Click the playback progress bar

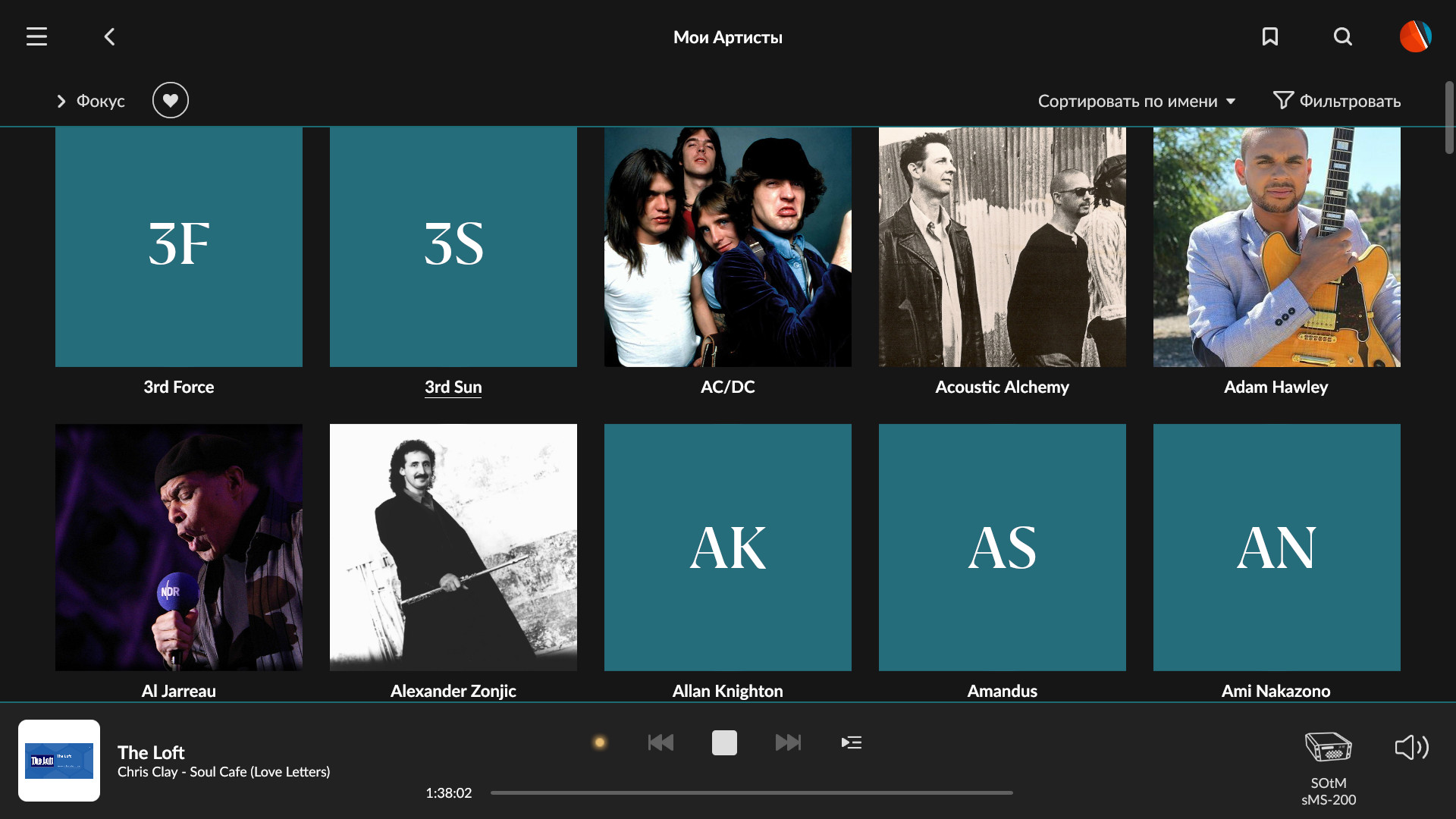751,792
